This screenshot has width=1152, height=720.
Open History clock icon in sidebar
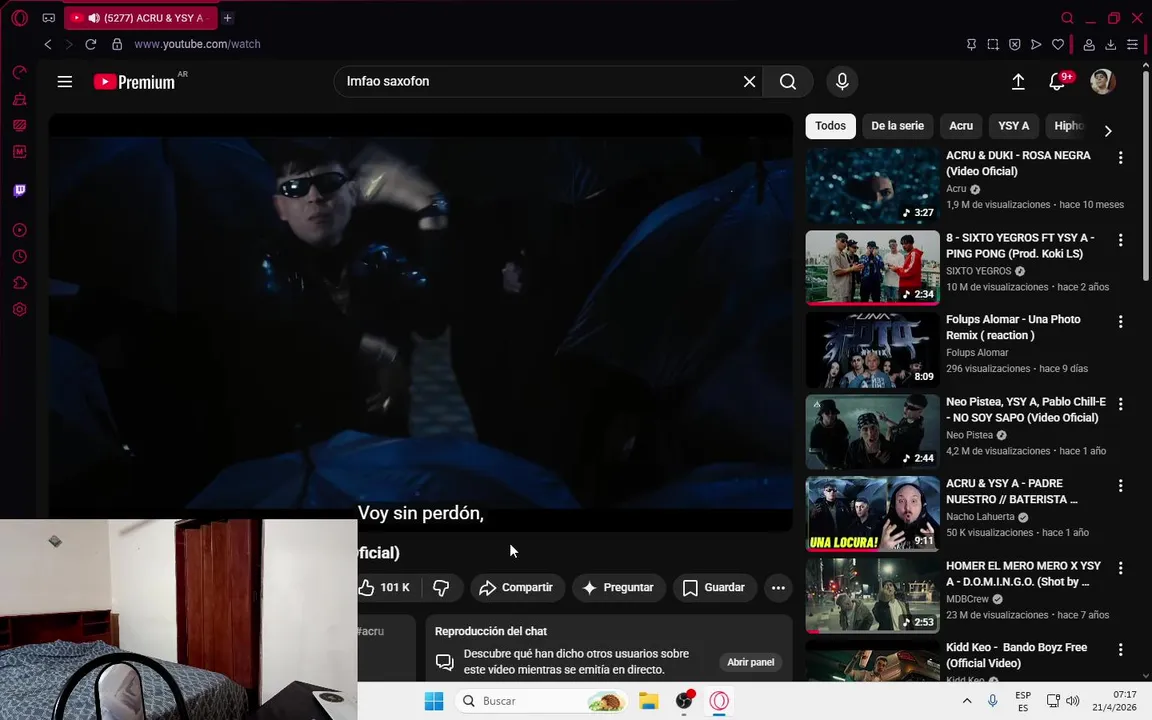coord(20,256)
